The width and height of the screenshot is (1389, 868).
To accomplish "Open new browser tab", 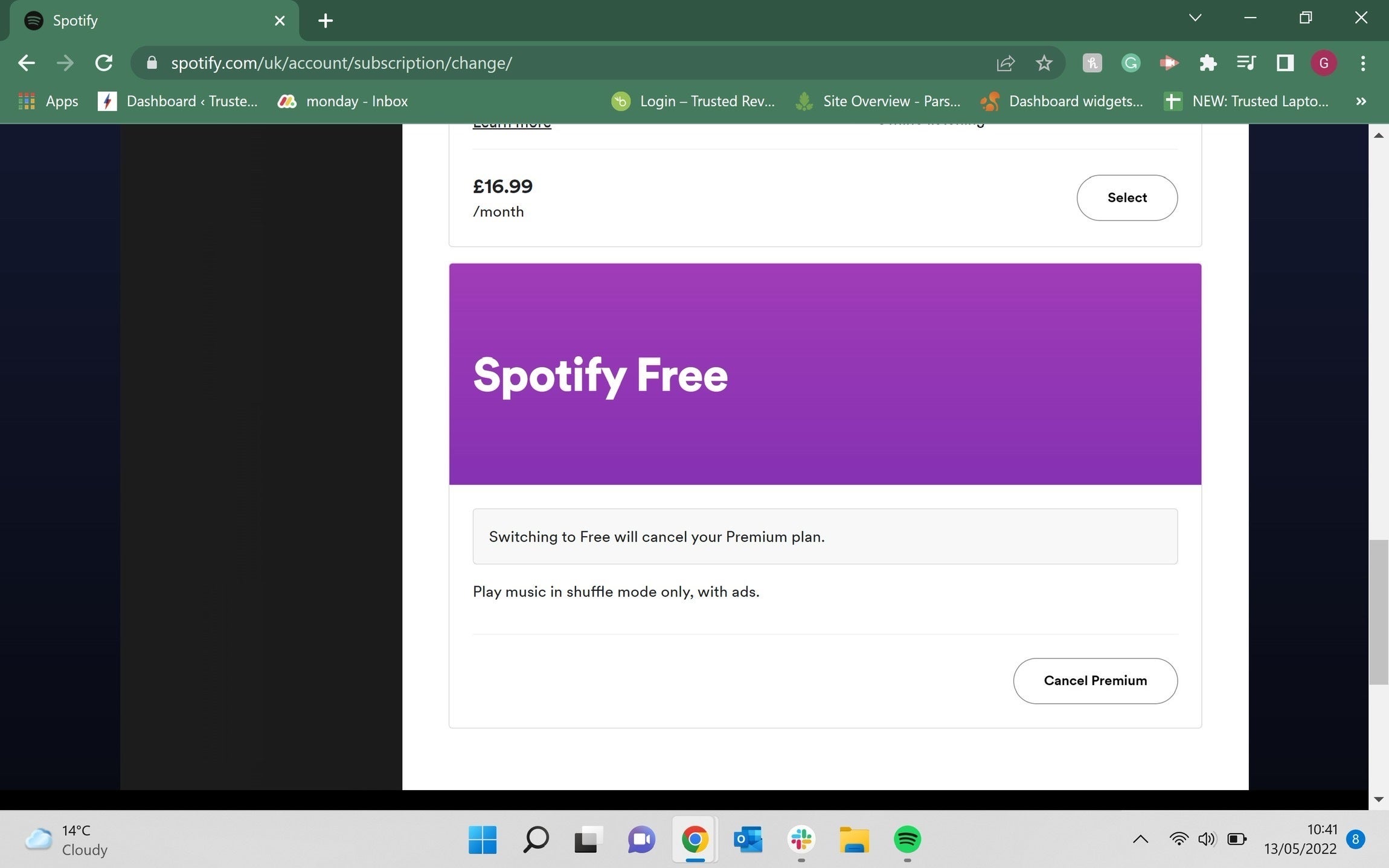I will click(x=326, y=21).
